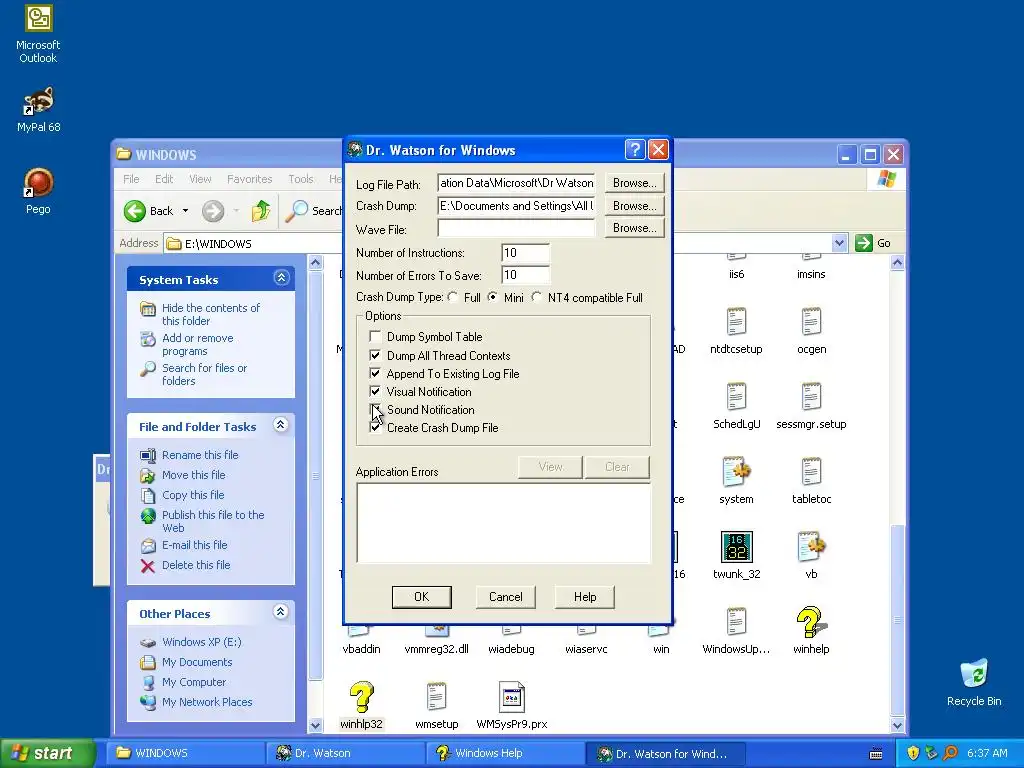
Task: Select the WindowsUp... file icon
Action: click(x=736, y=622)
